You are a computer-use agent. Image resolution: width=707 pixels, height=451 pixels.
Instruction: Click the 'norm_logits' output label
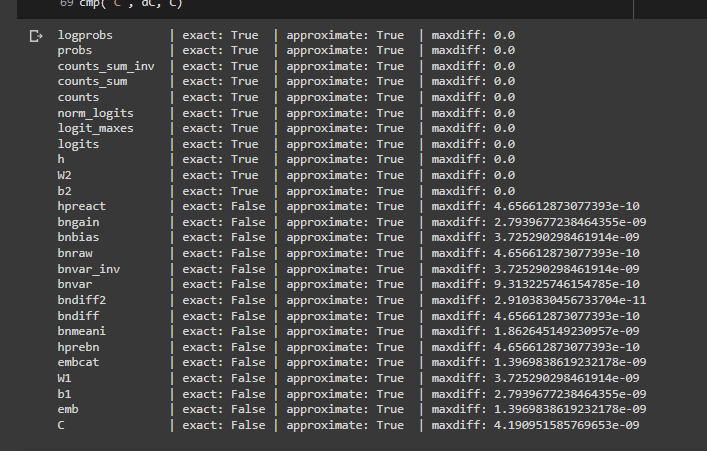coord(96,113)
